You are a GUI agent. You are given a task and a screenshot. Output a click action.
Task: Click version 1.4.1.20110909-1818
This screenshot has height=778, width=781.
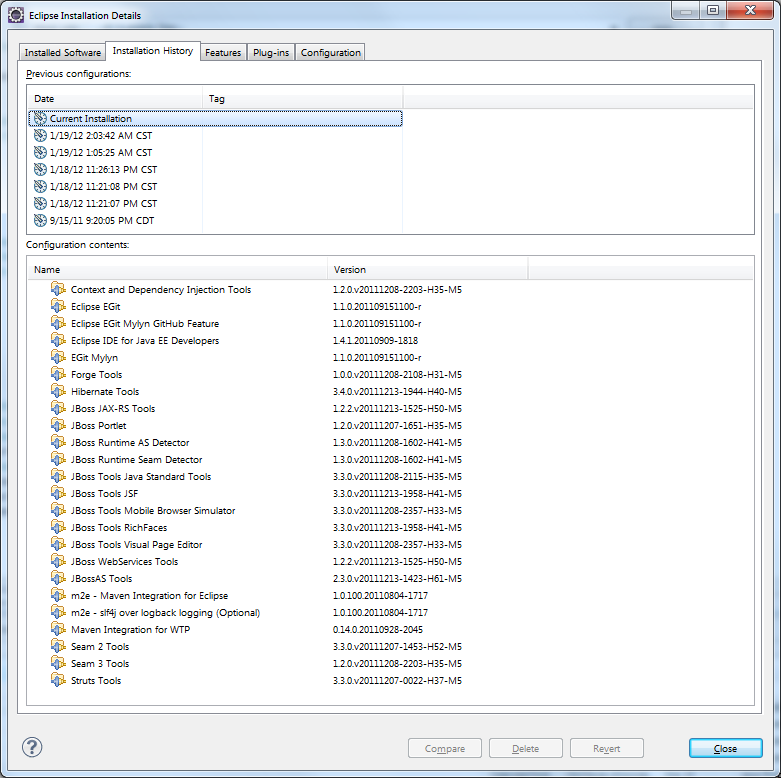pos(376,340)
